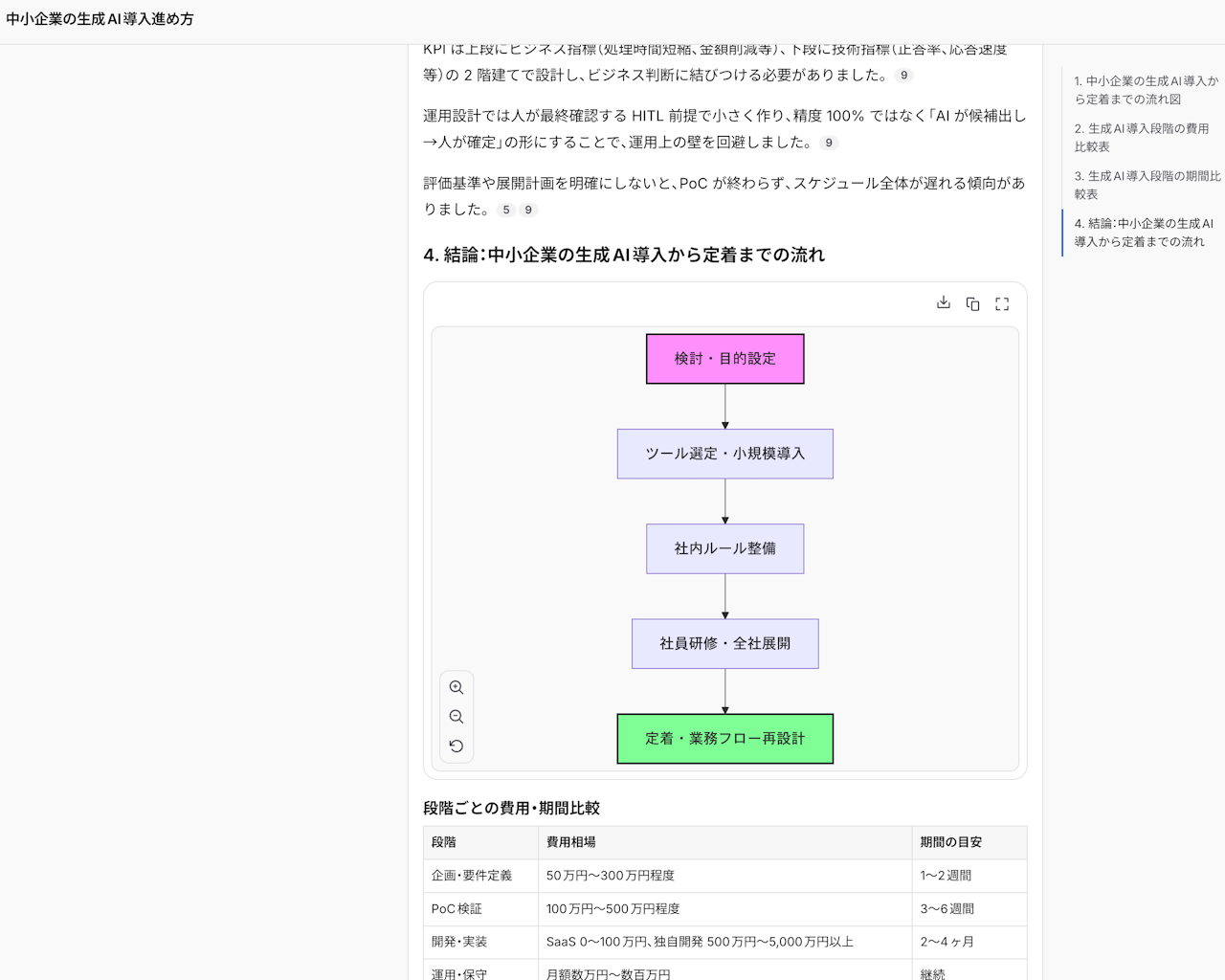Click the 段階 column header
1225x980 pixels.
point(481,842)
